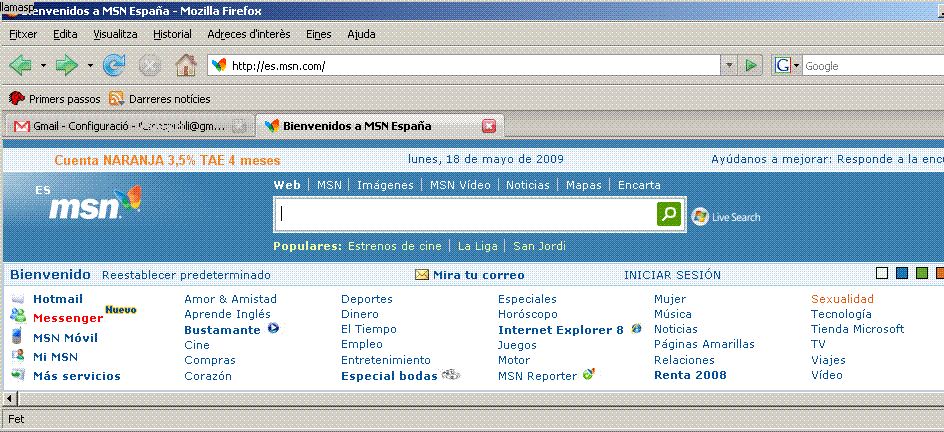This screenshot has height=432, width=944.
Task: Click Reestablecer predeterminado link
Action: click(x=186, y=275)
